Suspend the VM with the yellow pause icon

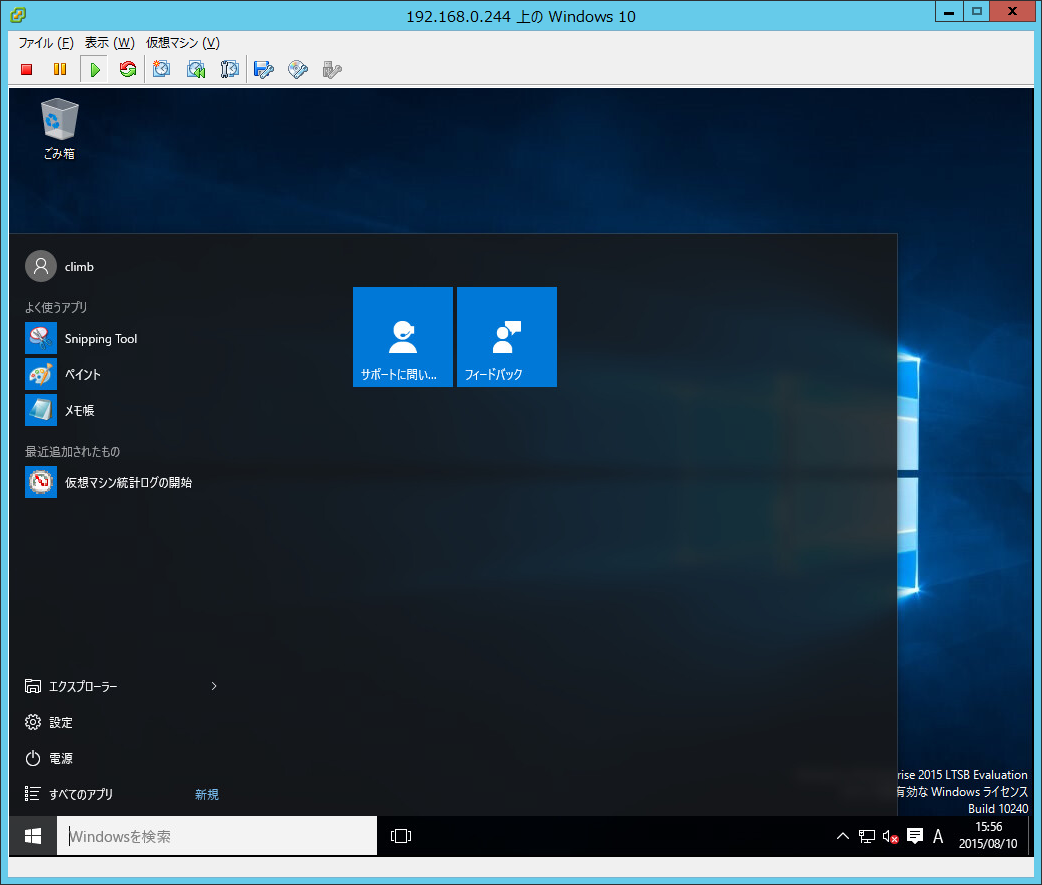pyautogui.click(x=60, y=69)
